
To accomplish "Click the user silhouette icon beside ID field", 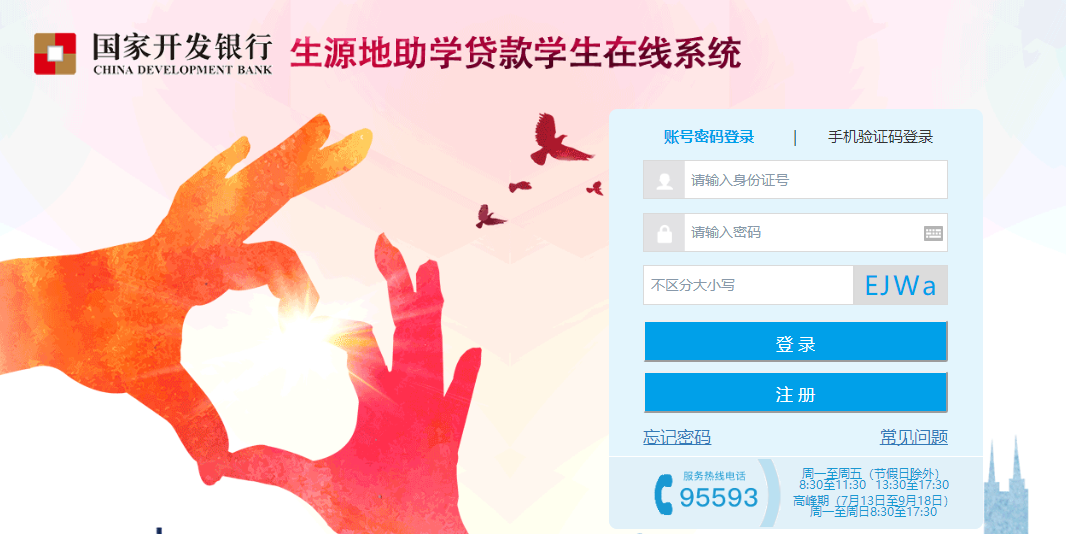I will [x=664, y=180].
